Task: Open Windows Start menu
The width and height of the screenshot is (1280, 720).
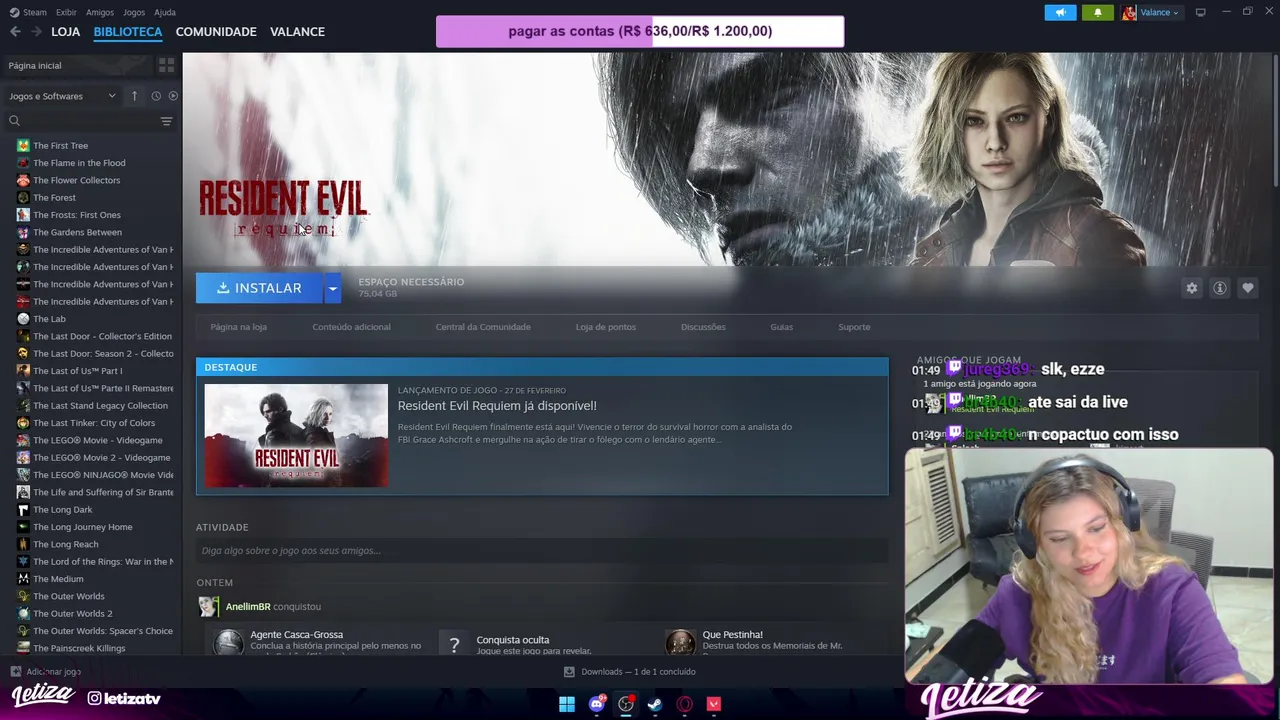Action: click(x=567, y=704)
